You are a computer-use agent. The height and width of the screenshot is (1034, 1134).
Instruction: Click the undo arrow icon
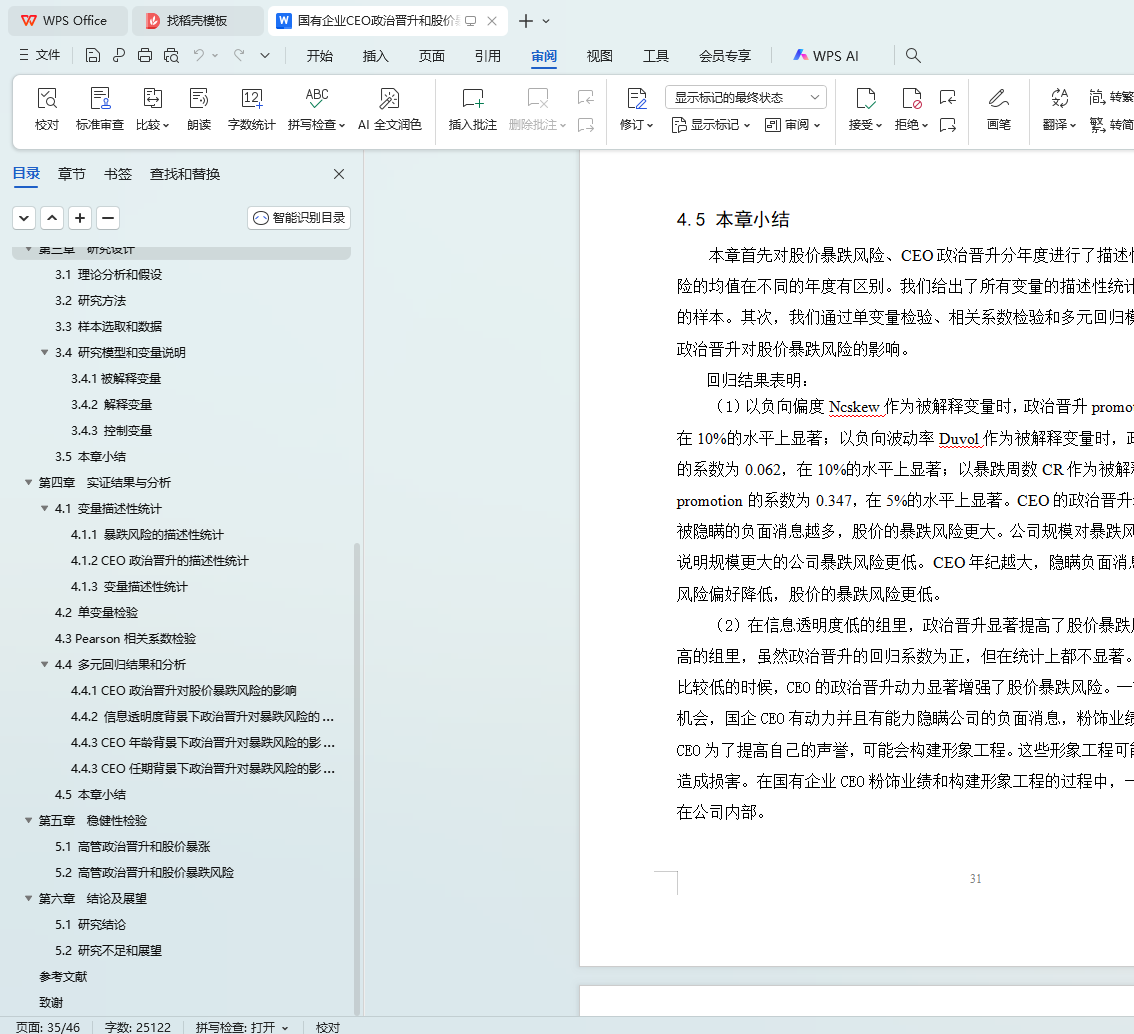pyautogui.click(x=198, y=55)
